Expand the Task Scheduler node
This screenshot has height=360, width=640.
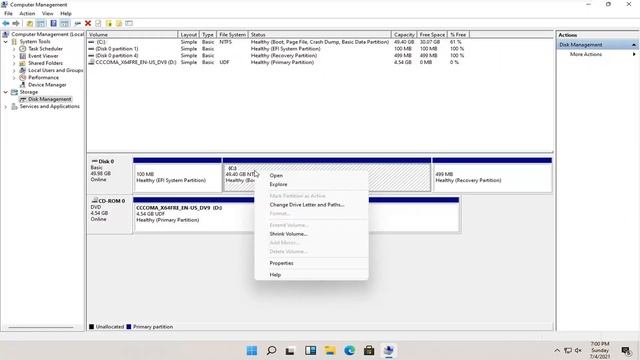click(14, 49)
